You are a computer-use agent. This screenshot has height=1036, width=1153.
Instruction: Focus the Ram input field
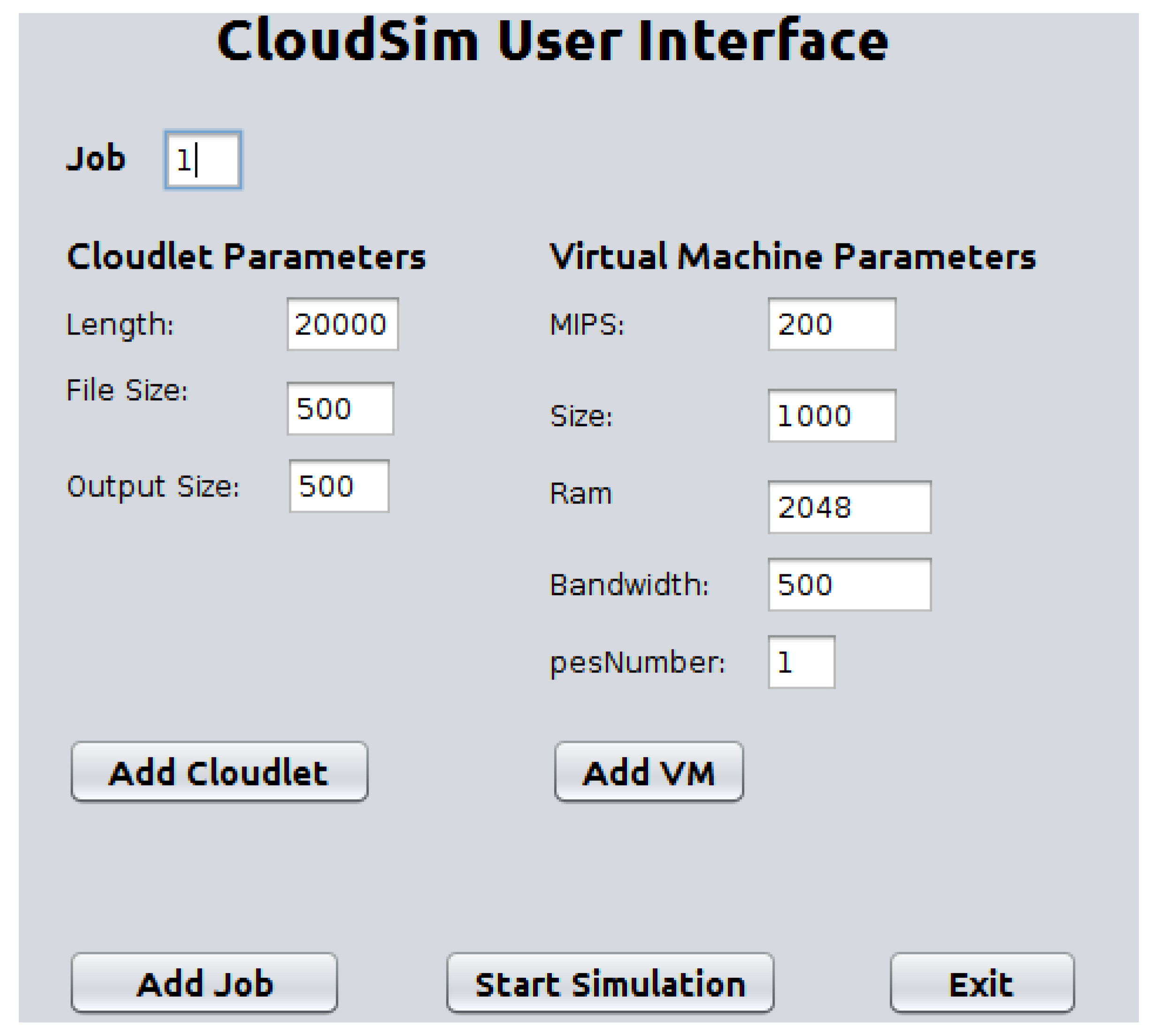pos(849,507)
